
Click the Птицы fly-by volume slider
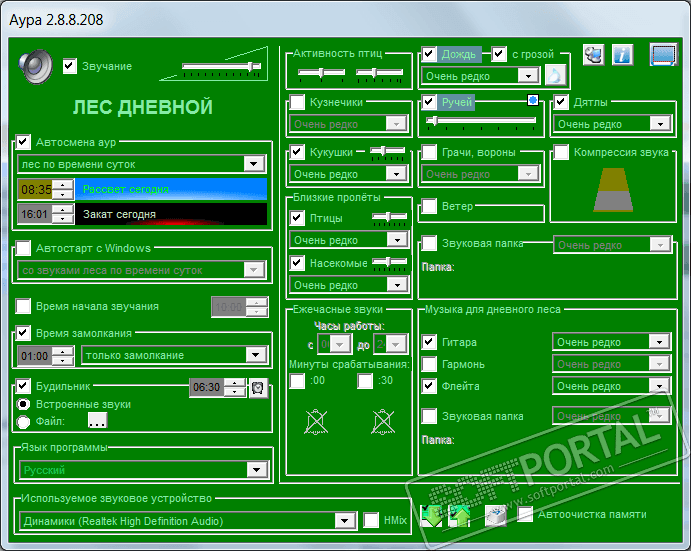[x=389, y=217]
